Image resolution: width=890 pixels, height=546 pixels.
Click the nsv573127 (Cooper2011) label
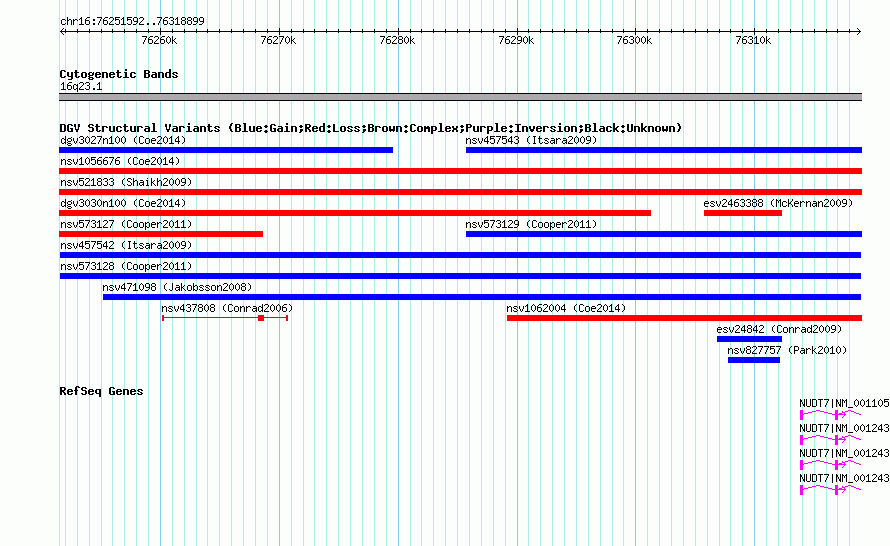coord(126,224)
